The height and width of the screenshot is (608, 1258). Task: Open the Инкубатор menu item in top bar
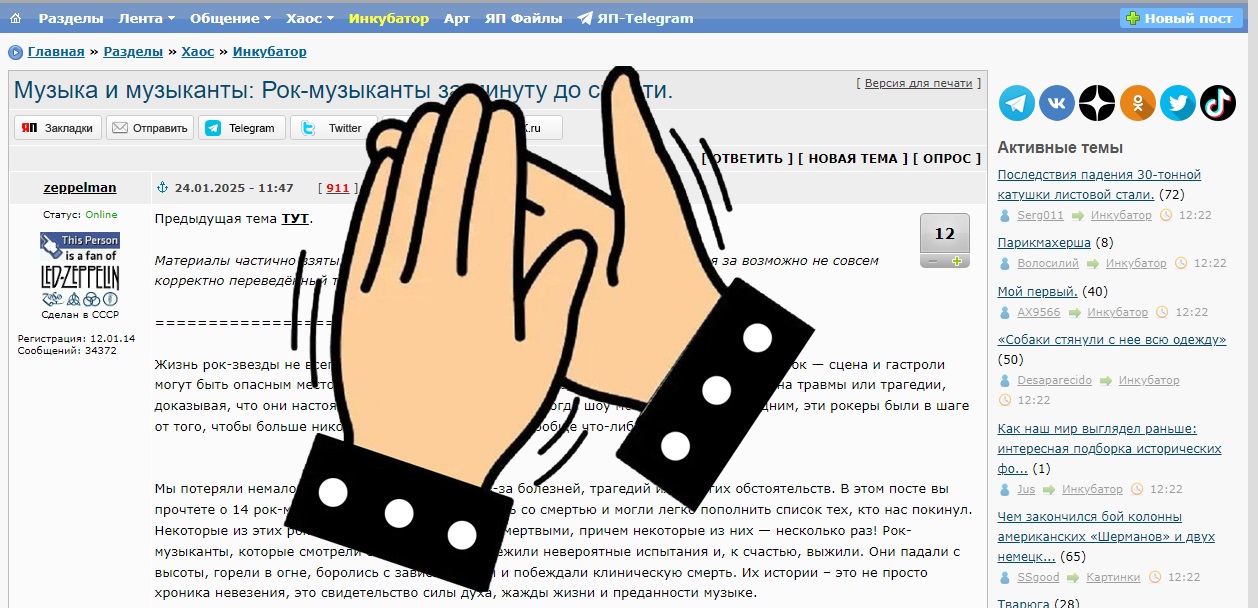pyautogui.click(x=389, y=18)
